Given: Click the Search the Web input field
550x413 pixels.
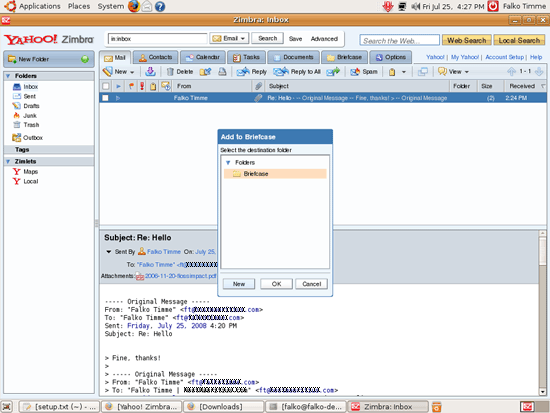Looking at the screenshot, I should (399, 40).
